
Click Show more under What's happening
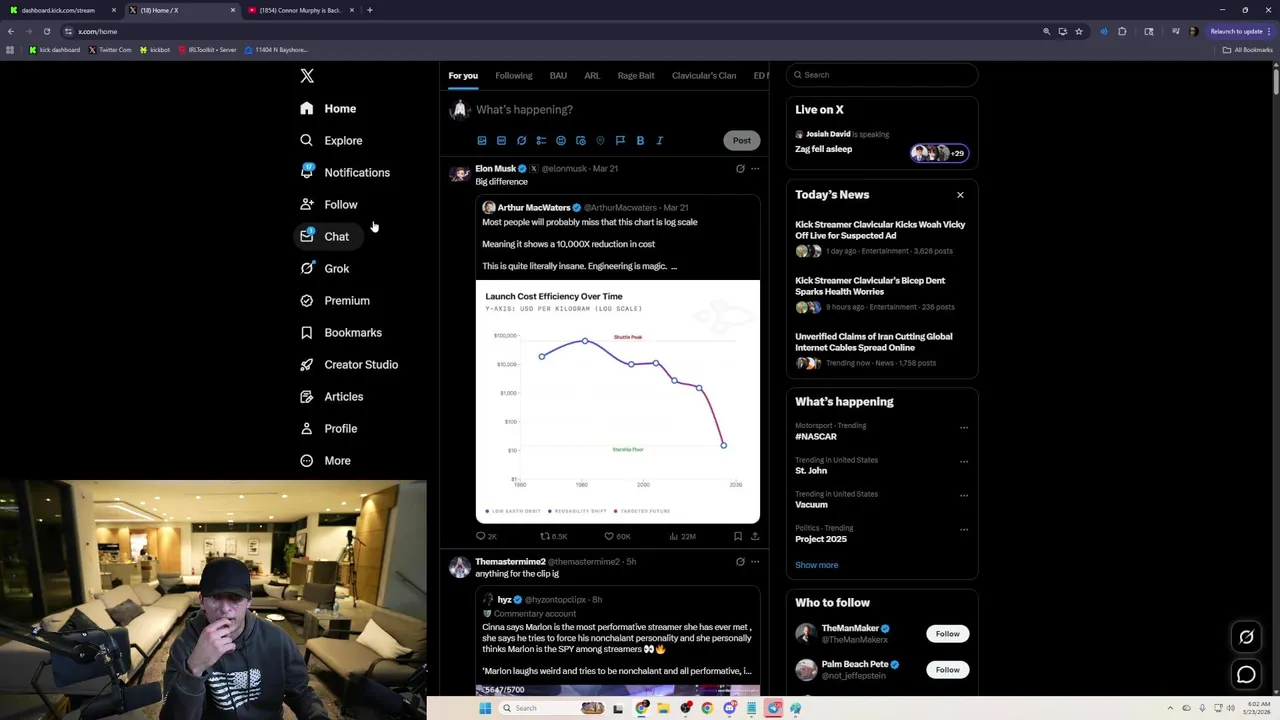817,565
